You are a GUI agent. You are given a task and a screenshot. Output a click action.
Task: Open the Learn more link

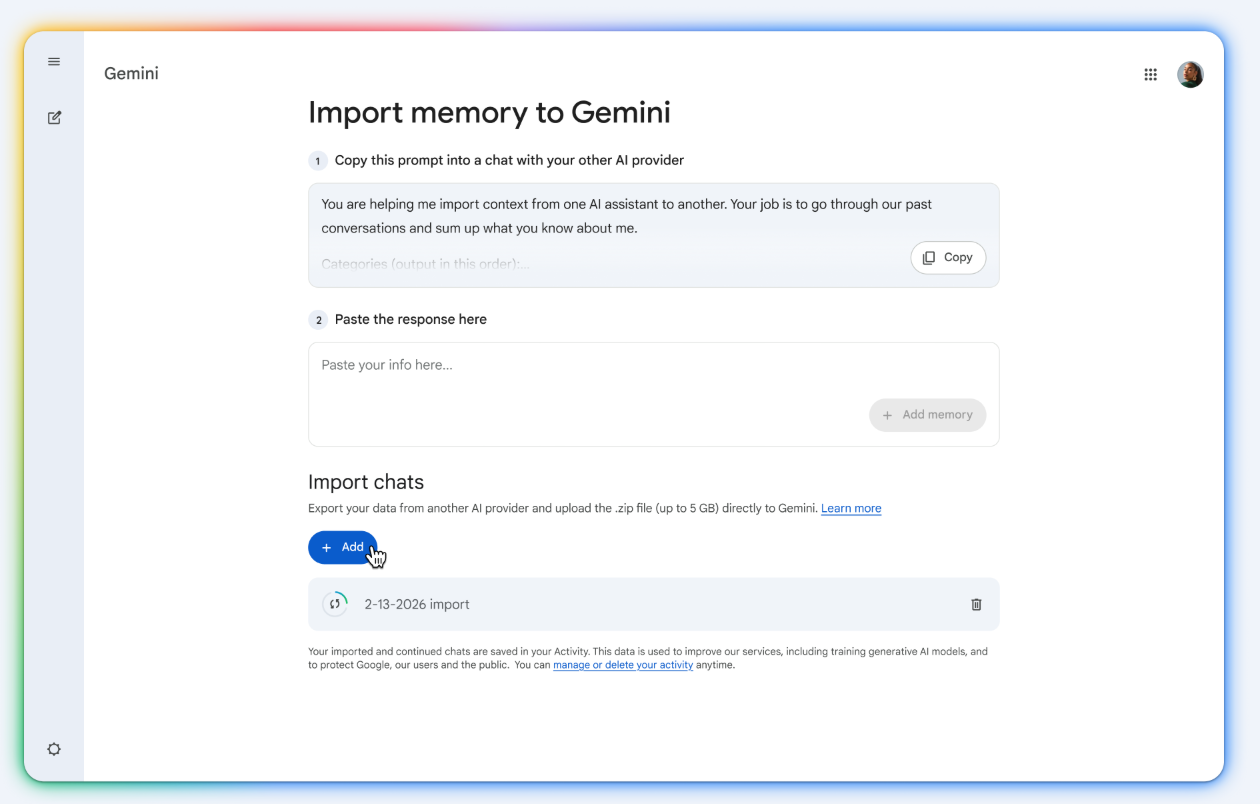(851, 509)
